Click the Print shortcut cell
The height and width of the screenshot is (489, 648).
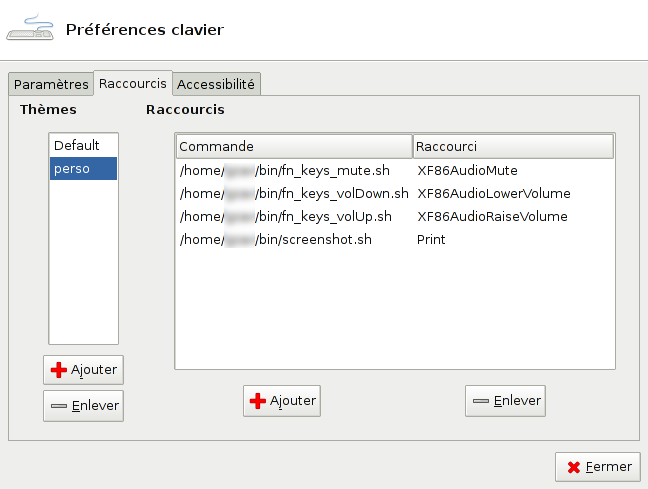click(431, 240)
